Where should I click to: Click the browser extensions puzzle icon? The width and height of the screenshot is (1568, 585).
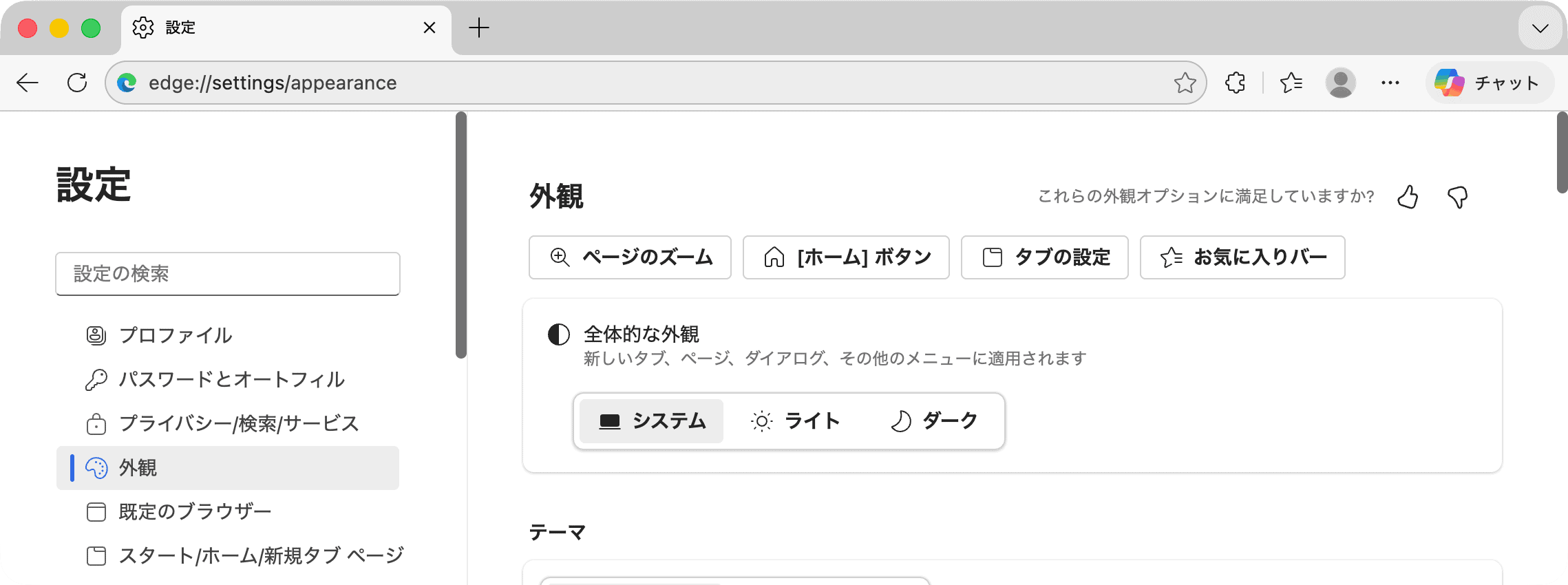(x=1234, y=83)
